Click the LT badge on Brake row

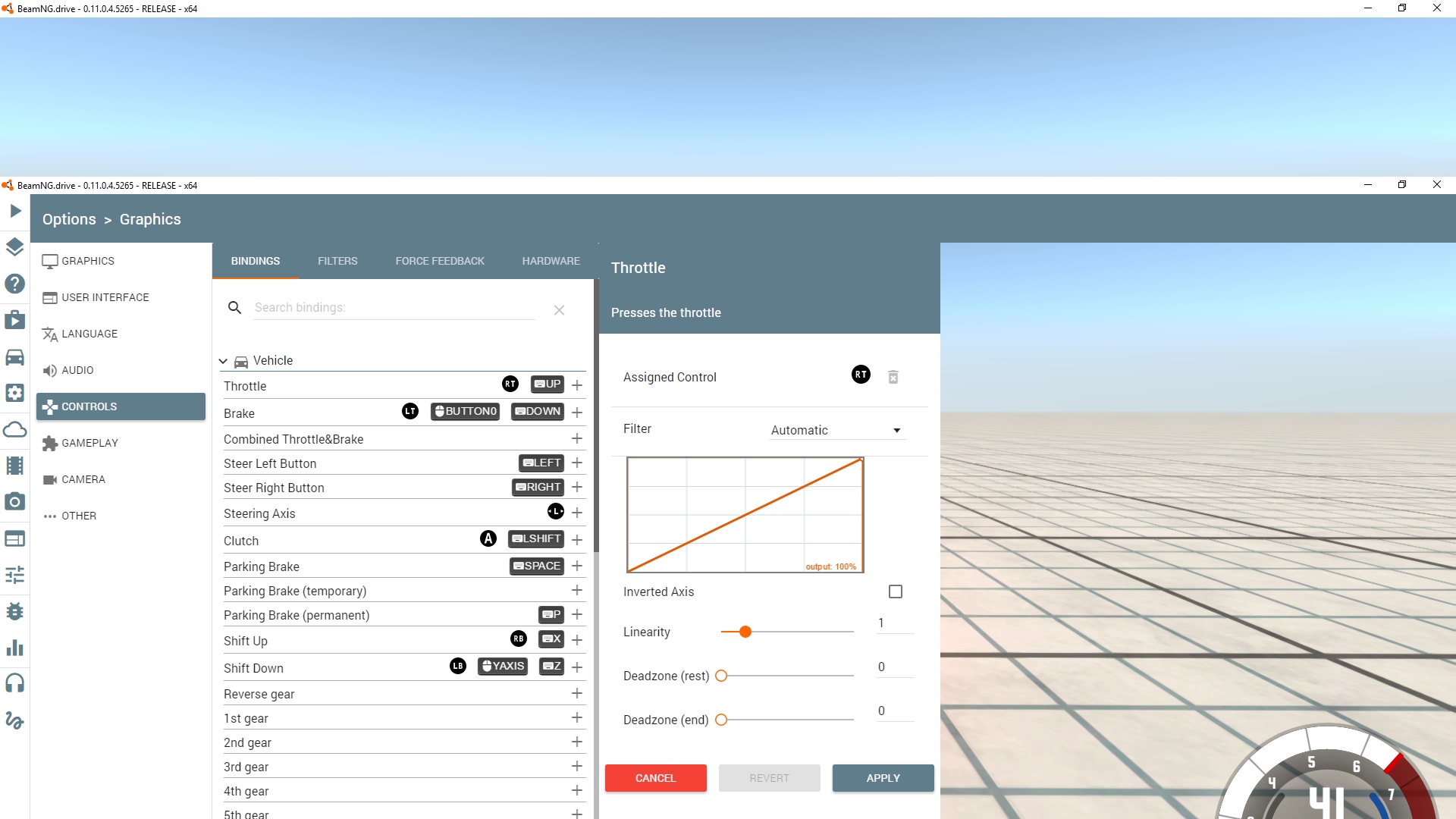click(x=410, y=412)
